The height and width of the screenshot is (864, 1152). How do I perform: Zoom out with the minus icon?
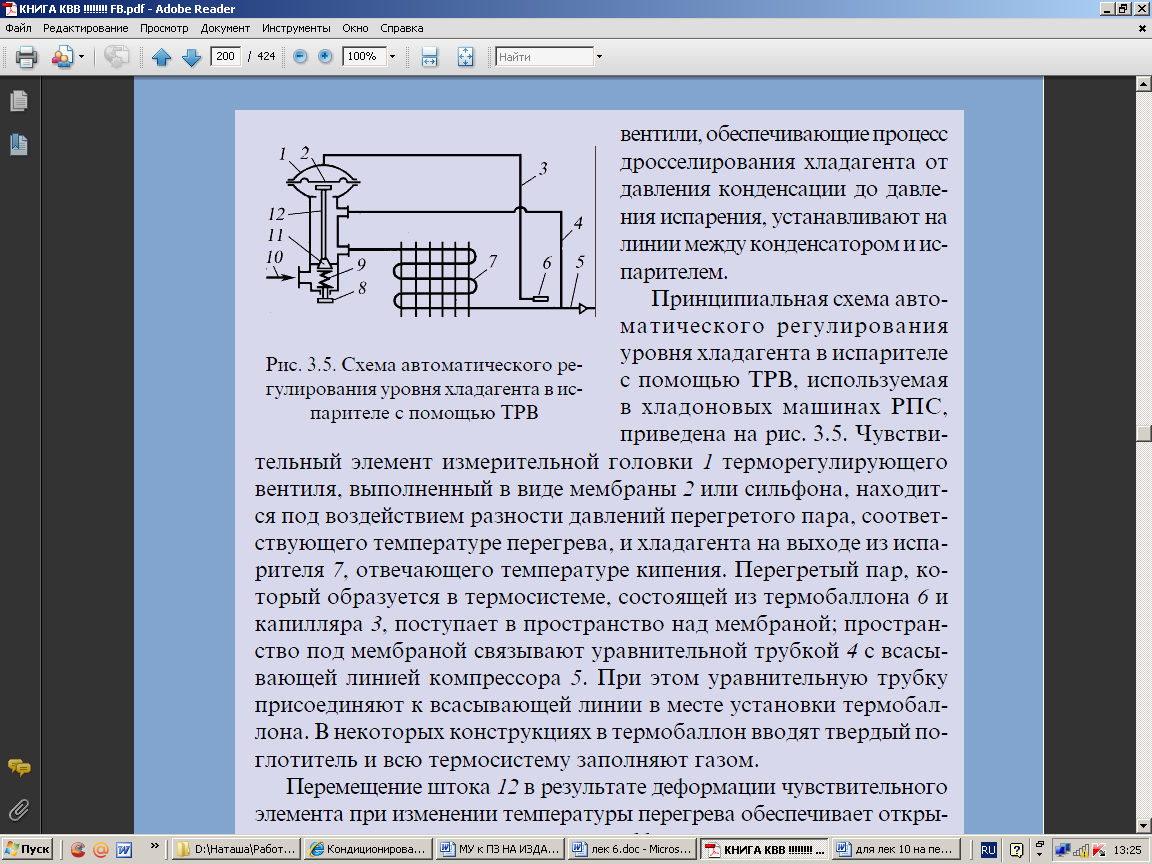point(300,56)
